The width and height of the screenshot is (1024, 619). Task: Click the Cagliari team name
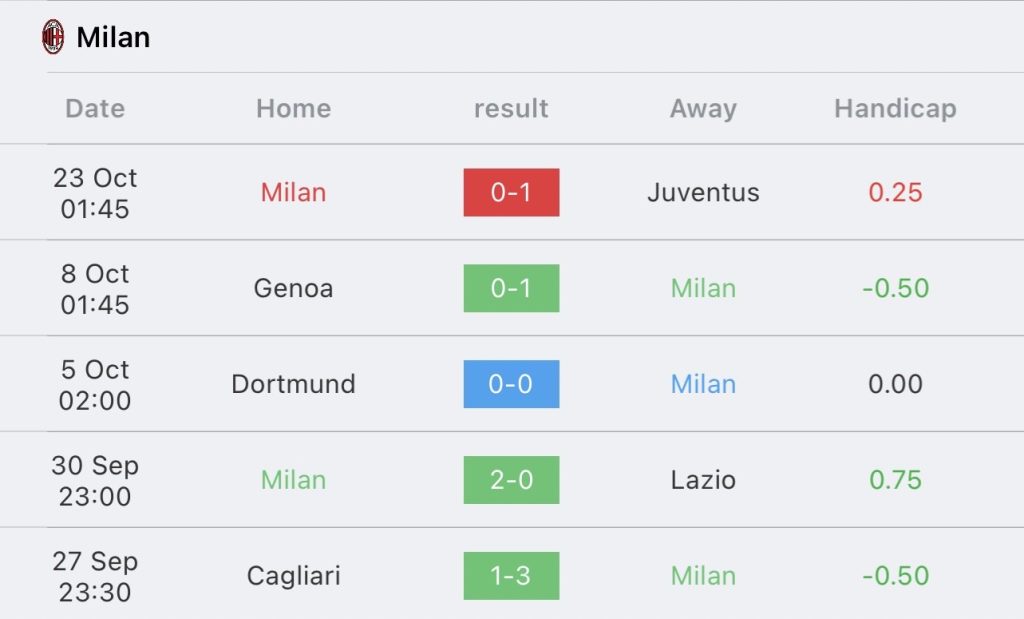(293, 577)
